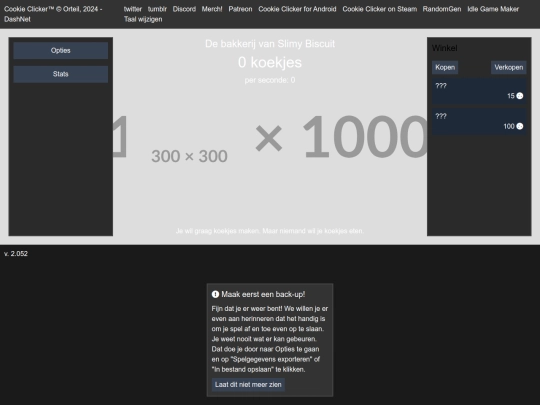This screenshot has width=540, height=405.
Task: Click the 0 koekjes counter
Action: pos(270,62)
